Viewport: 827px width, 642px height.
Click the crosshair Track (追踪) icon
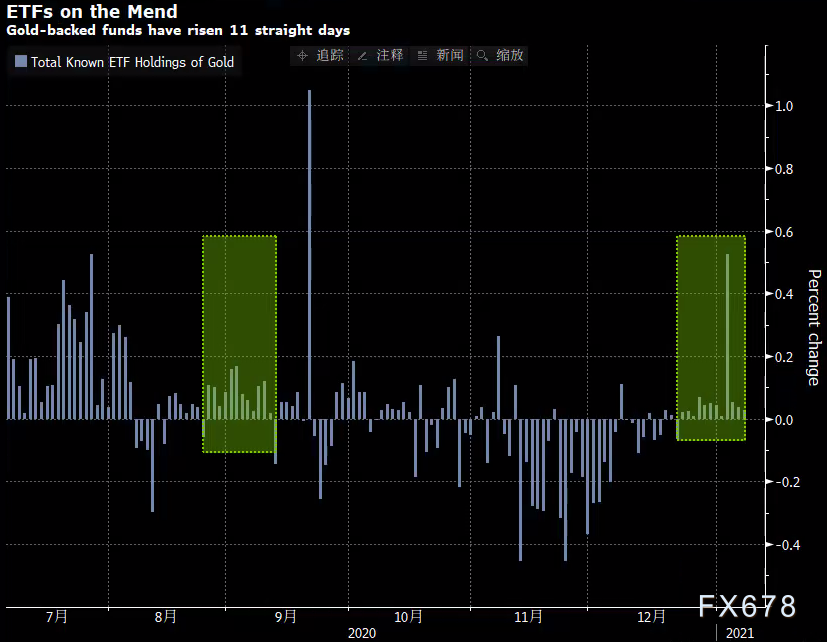coord(303,56)
